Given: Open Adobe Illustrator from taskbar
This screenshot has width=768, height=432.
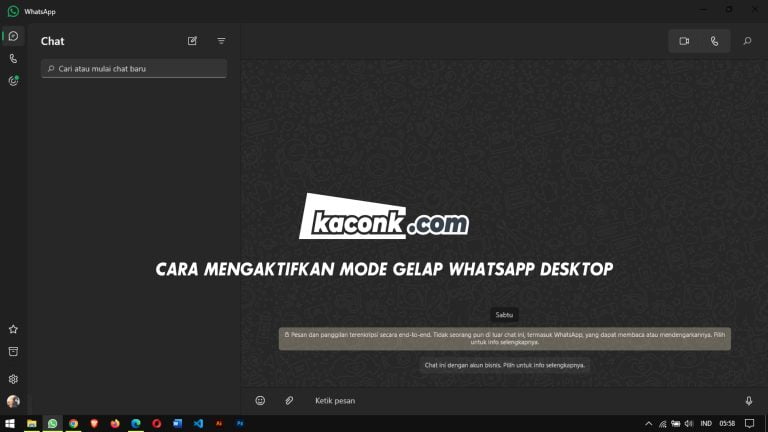Looking at the screenshot, I should 219,424.
